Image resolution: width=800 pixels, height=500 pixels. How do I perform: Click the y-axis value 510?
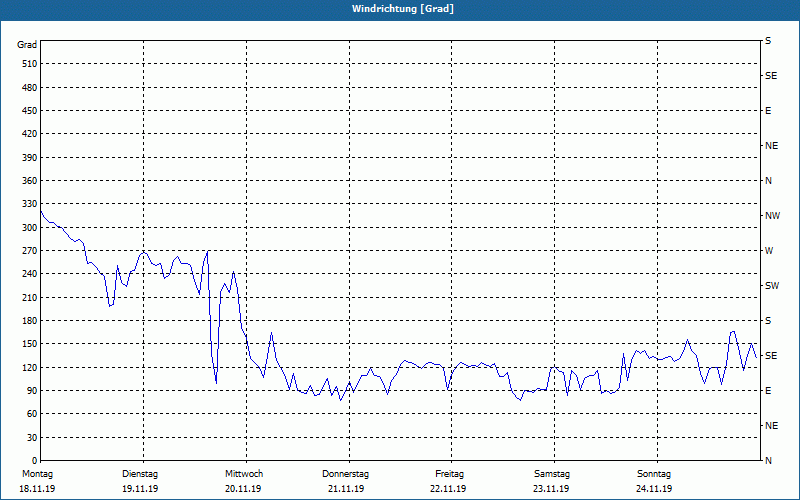pos(29,64)
